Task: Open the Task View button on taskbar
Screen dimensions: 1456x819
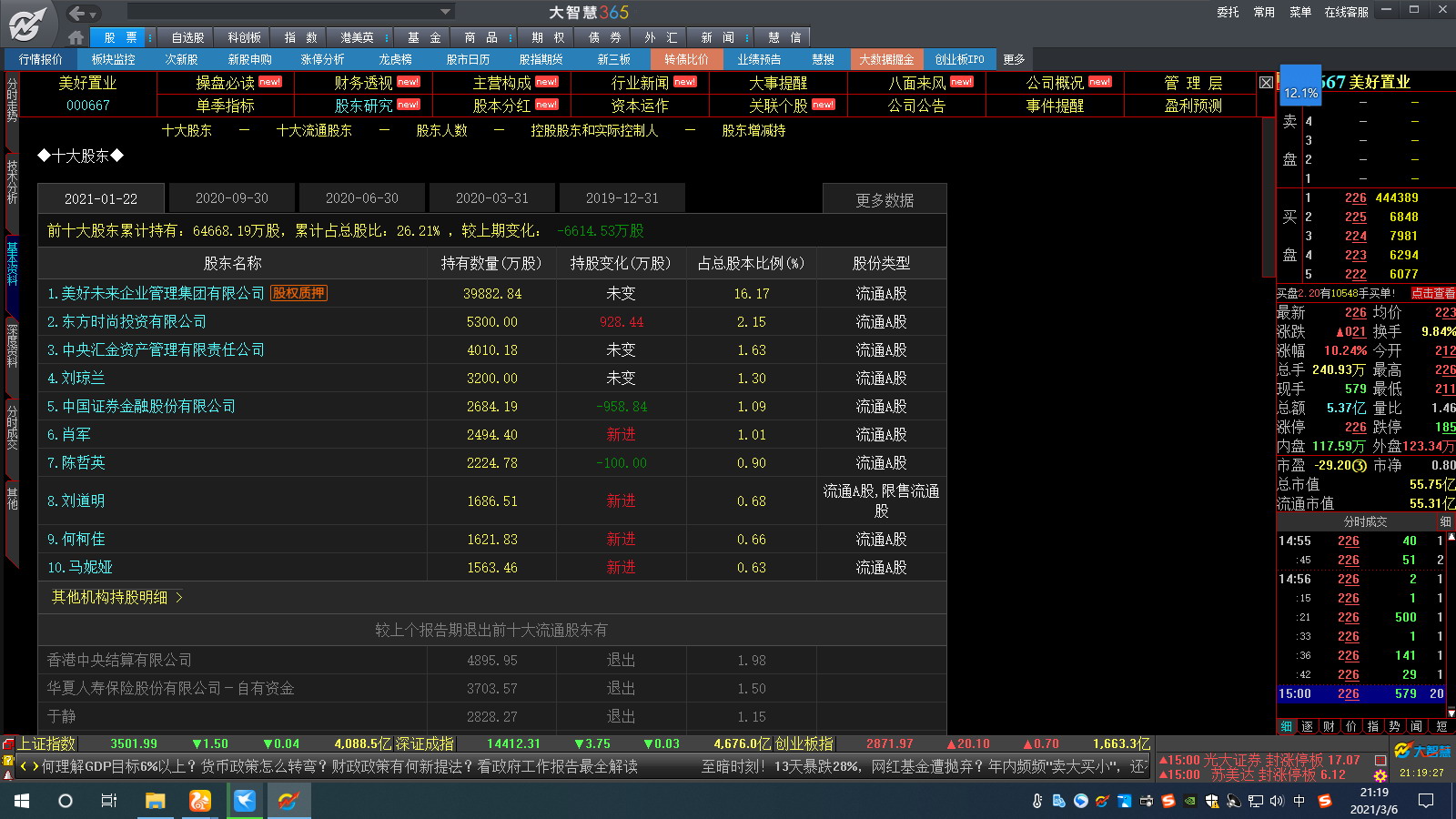Action: click(109, 801)
